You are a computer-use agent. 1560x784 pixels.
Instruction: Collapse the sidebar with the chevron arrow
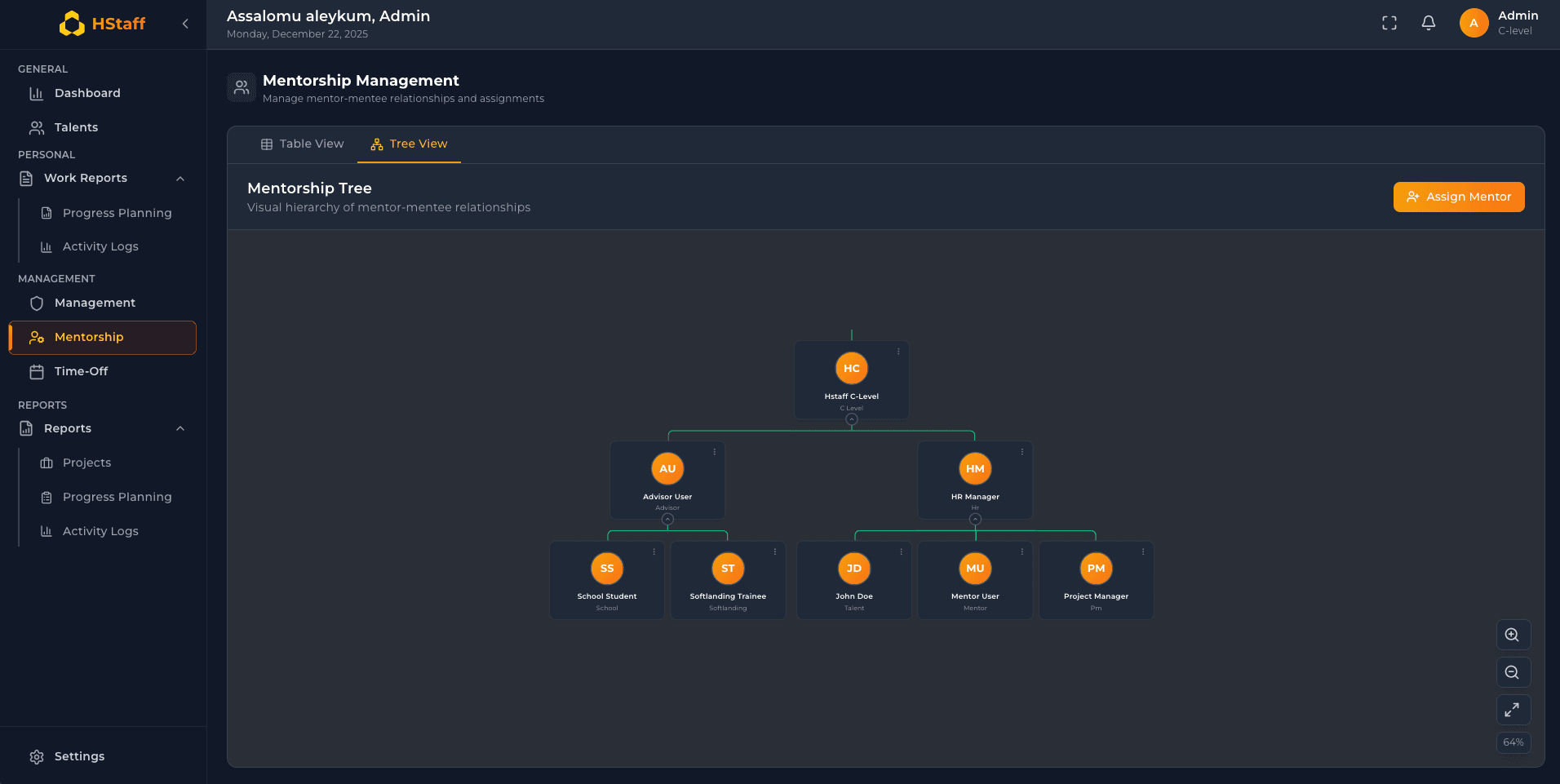click(x=185, y=24)
